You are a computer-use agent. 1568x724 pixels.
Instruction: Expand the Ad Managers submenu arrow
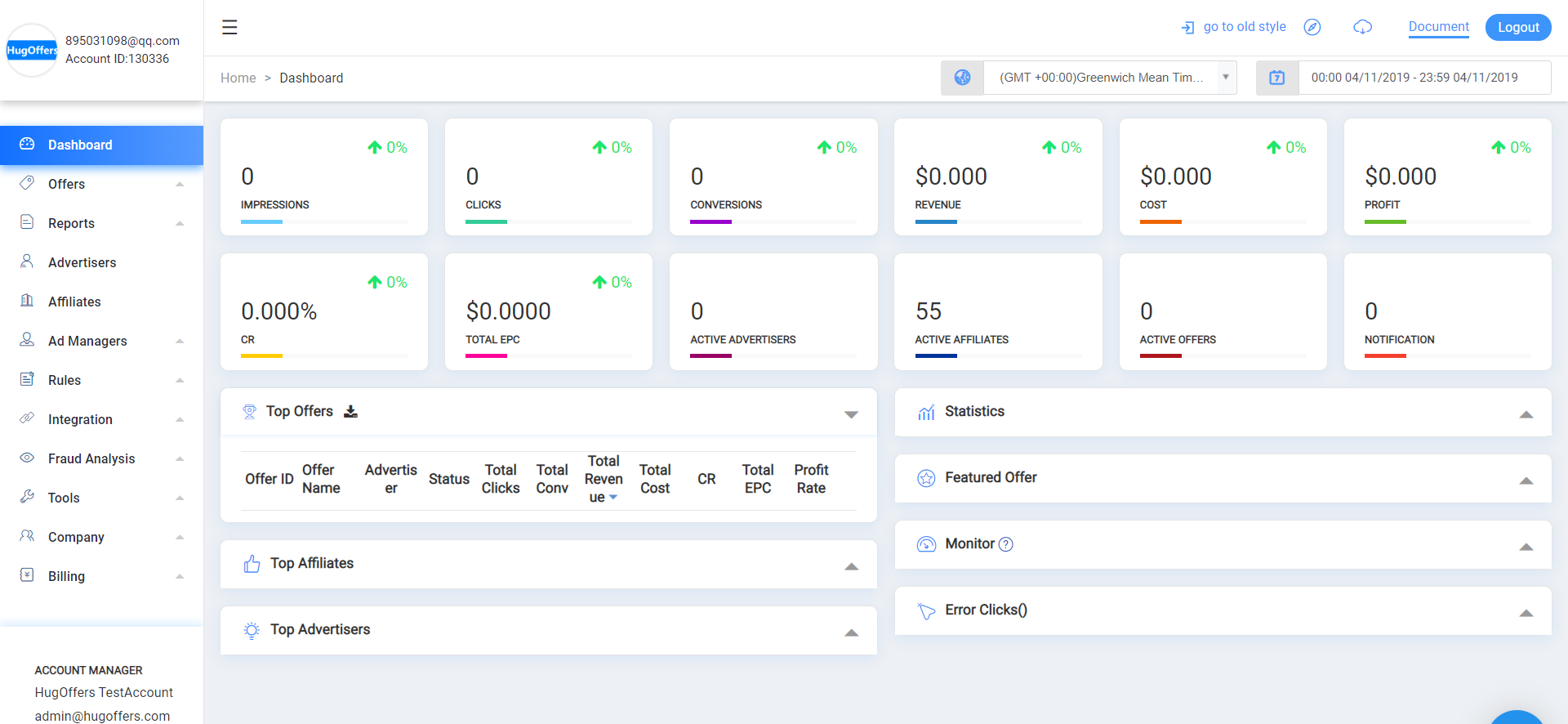[x=180, y=341]
